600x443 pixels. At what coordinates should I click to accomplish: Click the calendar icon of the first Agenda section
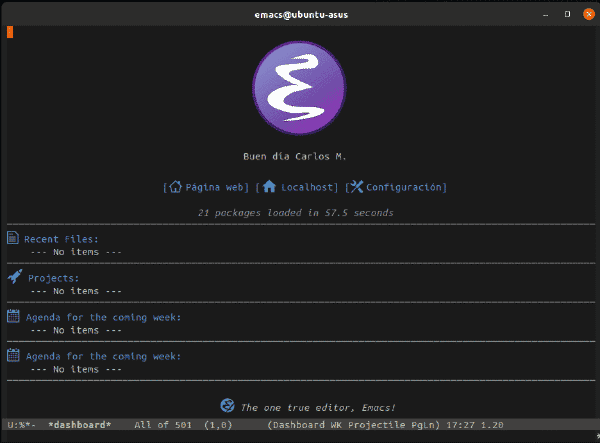point(13,316)
